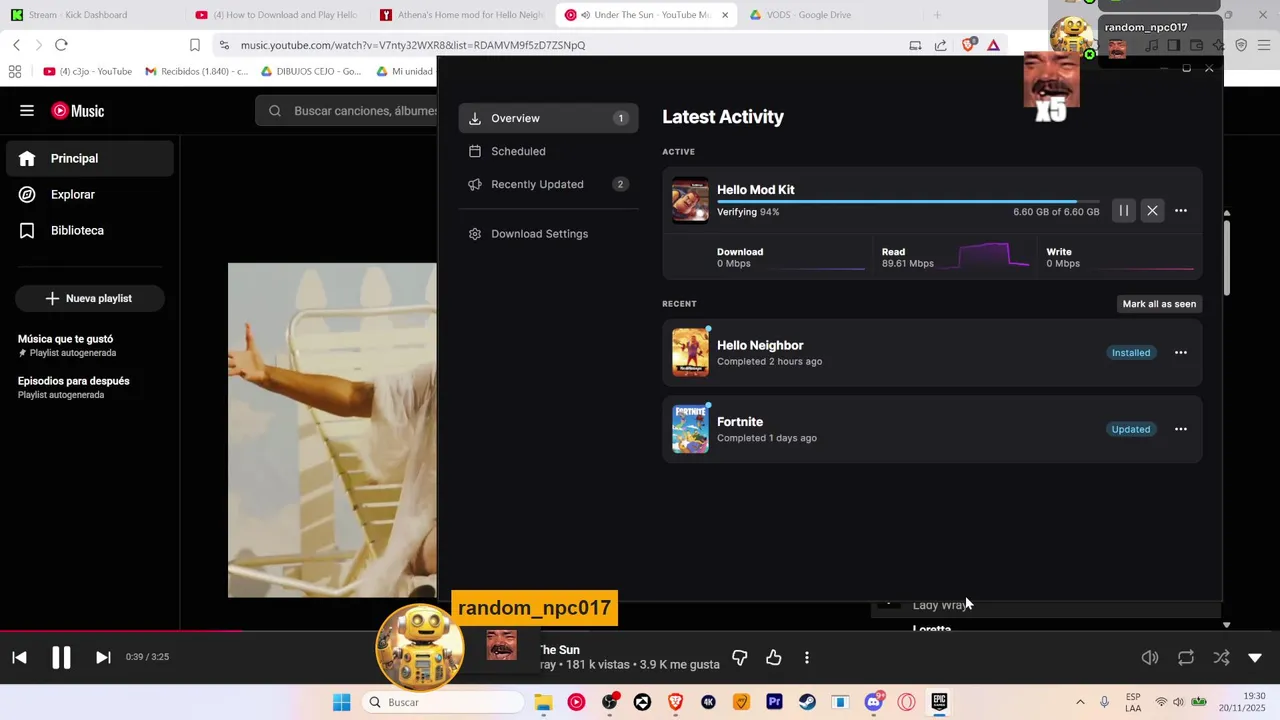Click the Brave Shields lion icon
Screen dimensions: 1280x720
click(968, 45)
